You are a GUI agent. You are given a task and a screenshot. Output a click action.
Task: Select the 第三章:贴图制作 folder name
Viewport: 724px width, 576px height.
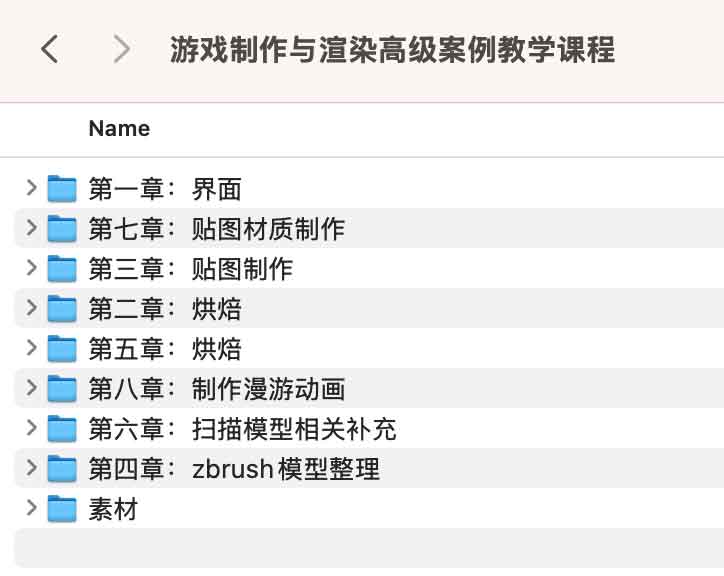tap(190, 268)
